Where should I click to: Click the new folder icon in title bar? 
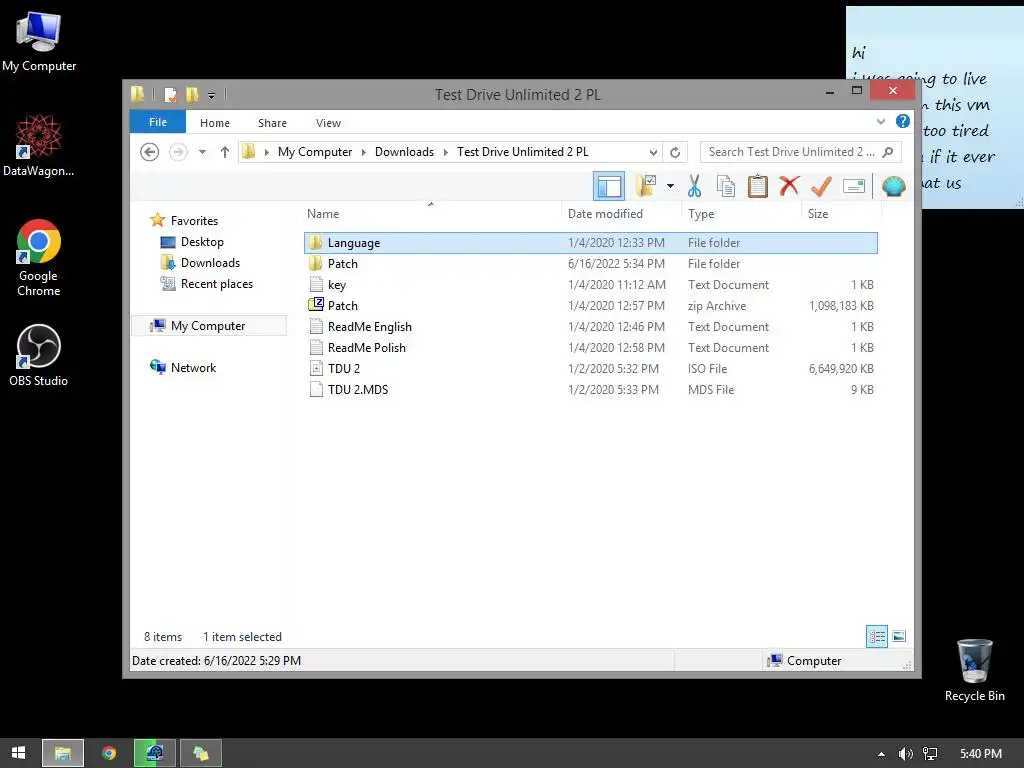tap(192, 95)
